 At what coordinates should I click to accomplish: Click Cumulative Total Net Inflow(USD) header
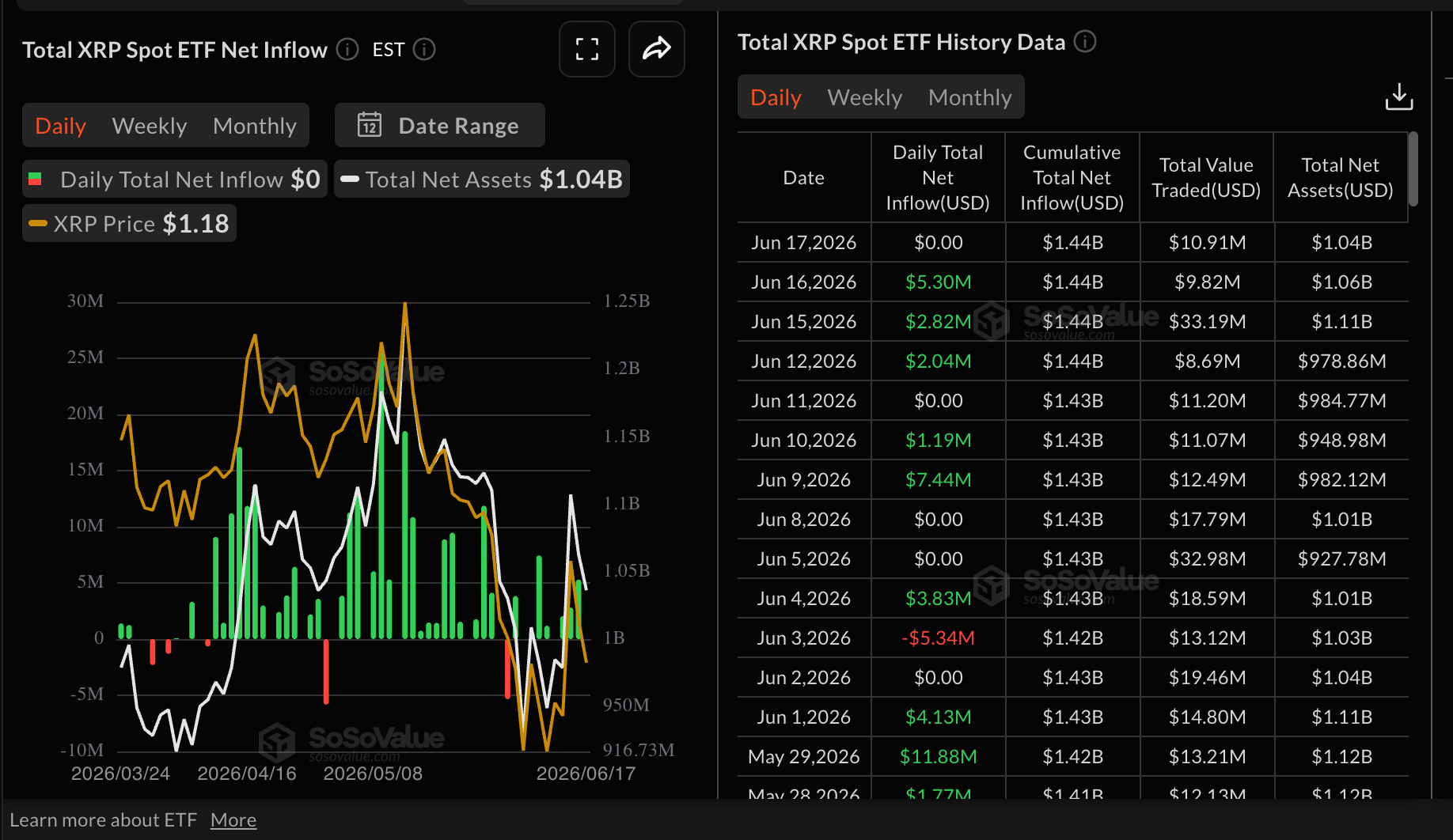(1072, 178)
